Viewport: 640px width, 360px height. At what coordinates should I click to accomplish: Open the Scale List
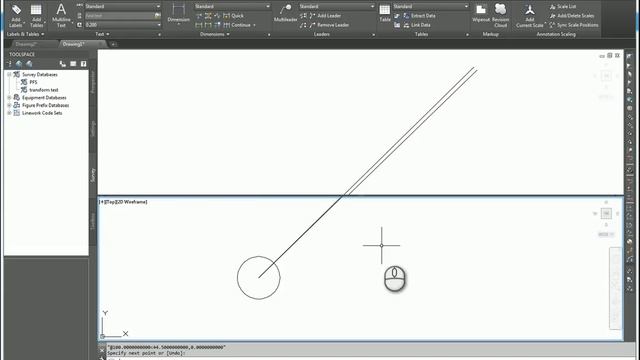(x=563, y=7)
